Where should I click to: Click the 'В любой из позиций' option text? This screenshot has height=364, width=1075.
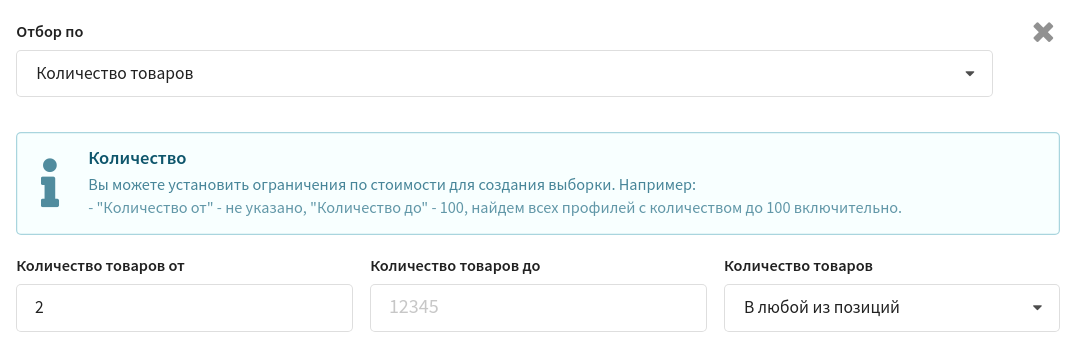point(821,308)
